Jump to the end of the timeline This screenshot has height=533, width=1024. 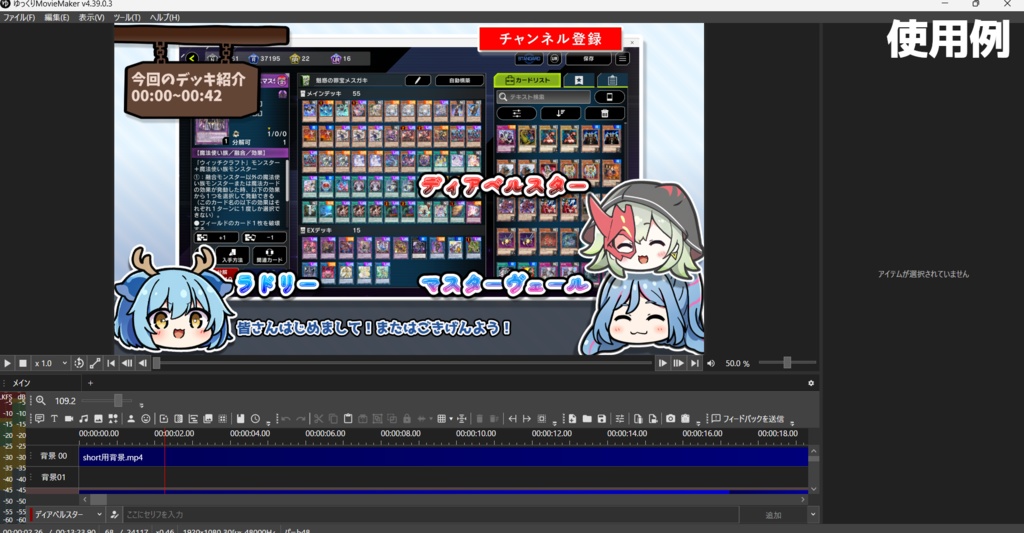[694, 363]
